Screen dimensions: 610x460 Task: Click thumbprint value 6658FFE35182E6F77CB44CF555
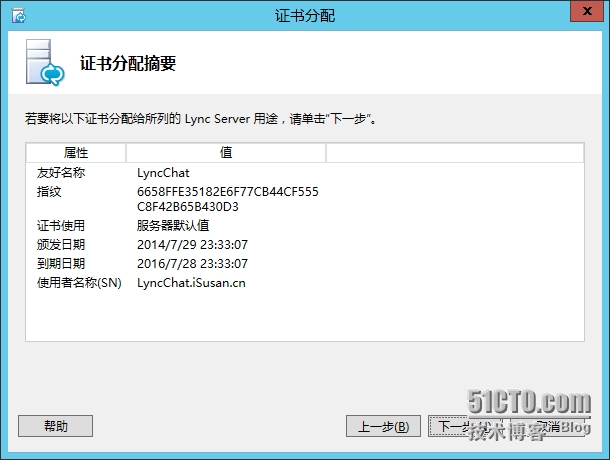pyautogui.click(x=228, y=191)
